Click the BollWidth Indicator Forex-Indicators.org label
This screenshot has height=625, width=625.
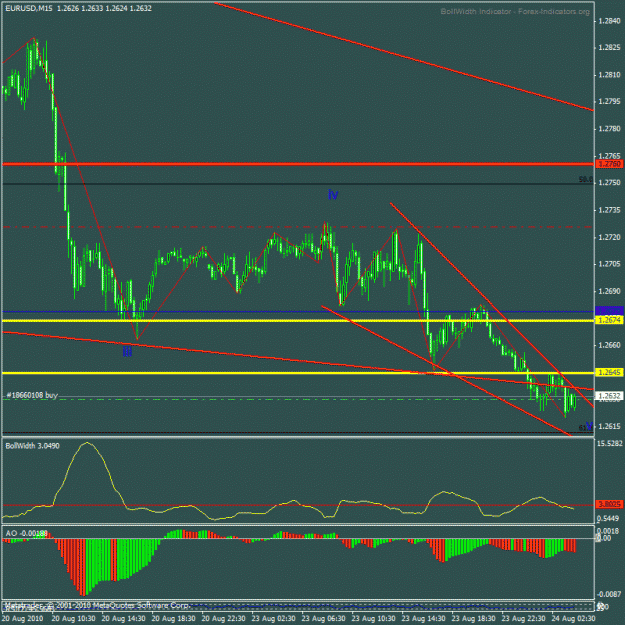[x=515, y=12]
